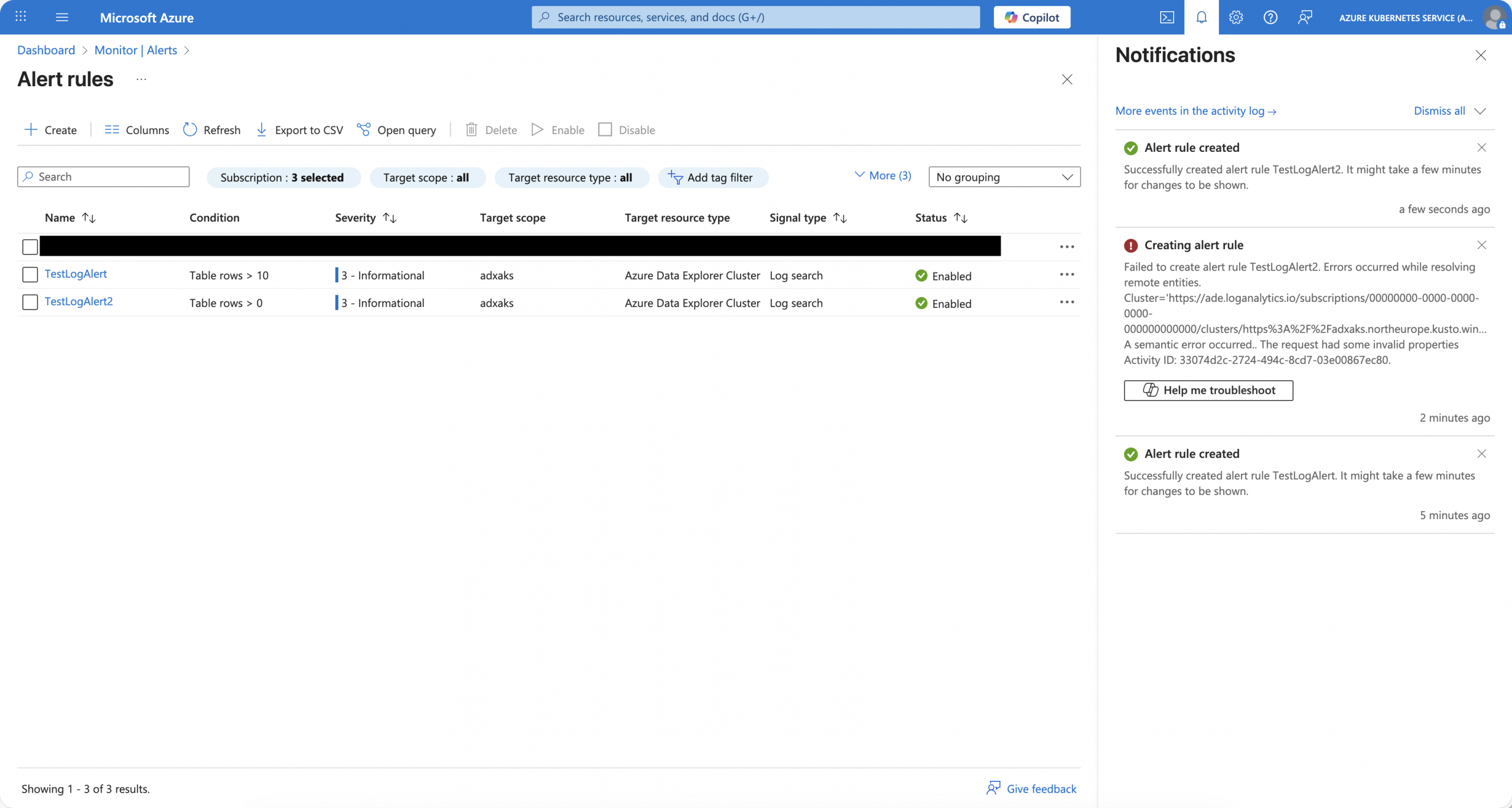Open the Help question mark icon
This screenshot has width=1512, height=808.
(x=1270, y=17)
